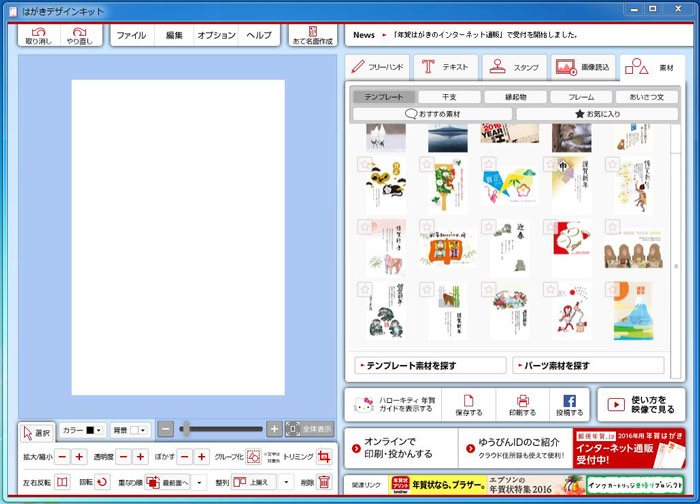Click the 左右反転 flip horizontal icon
Screen dimensions: 700x504
coord(62,482)
